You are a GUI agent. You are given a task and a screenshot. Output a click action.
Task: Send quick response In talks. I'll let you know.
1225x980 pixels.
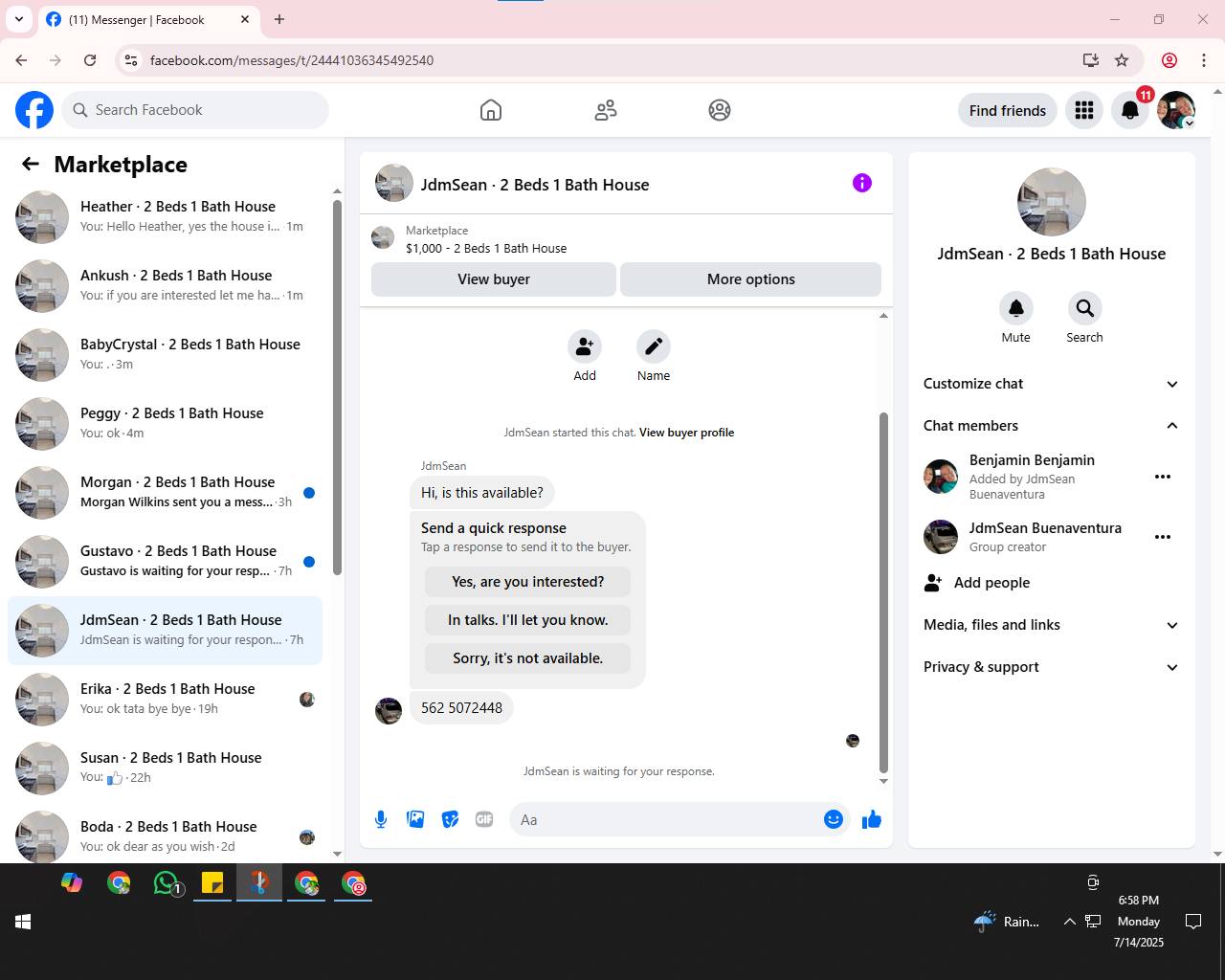tap(528, 620)
